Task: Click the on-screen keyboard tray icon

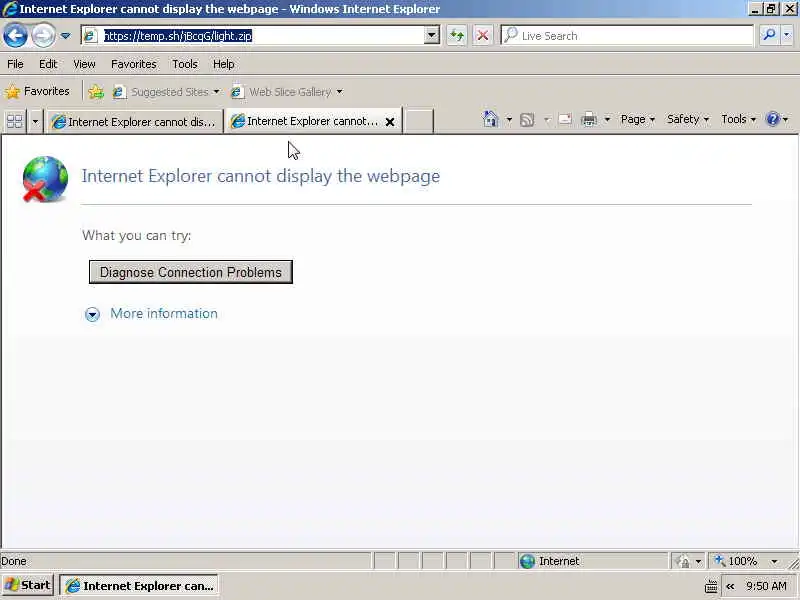Action: (x=711, y=587)
